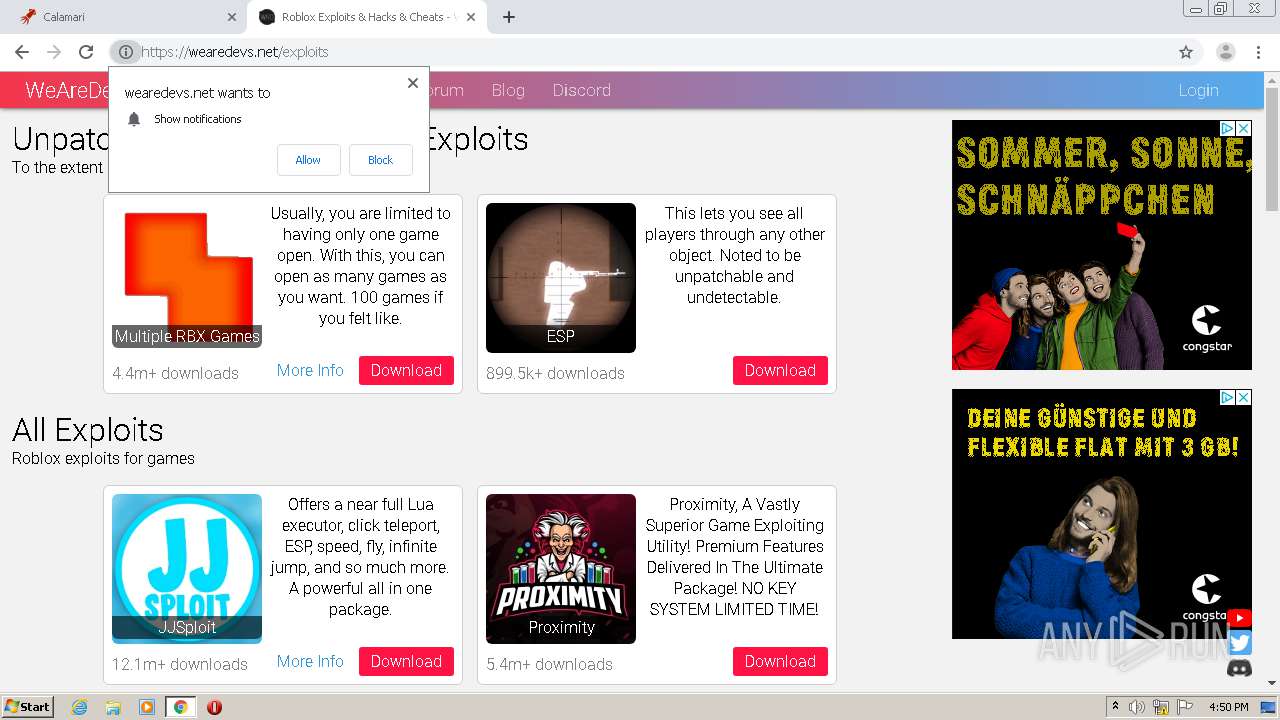Click the Multiple RBX Games thumbnail
This screenshot has height=720, width=1280.
187,278
